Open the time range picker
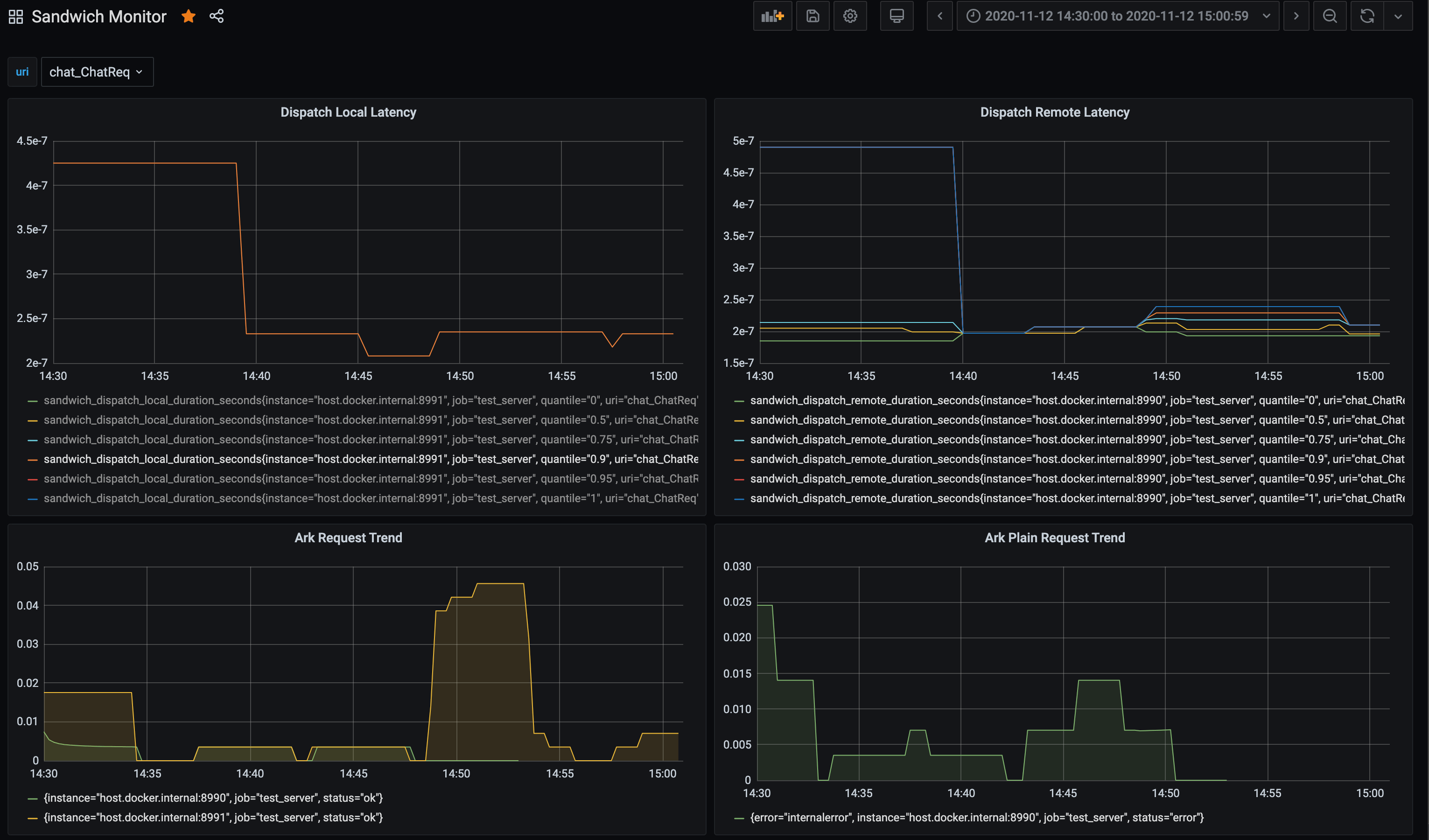Screen dimensions: 1429x840 tap(1116, 16)
